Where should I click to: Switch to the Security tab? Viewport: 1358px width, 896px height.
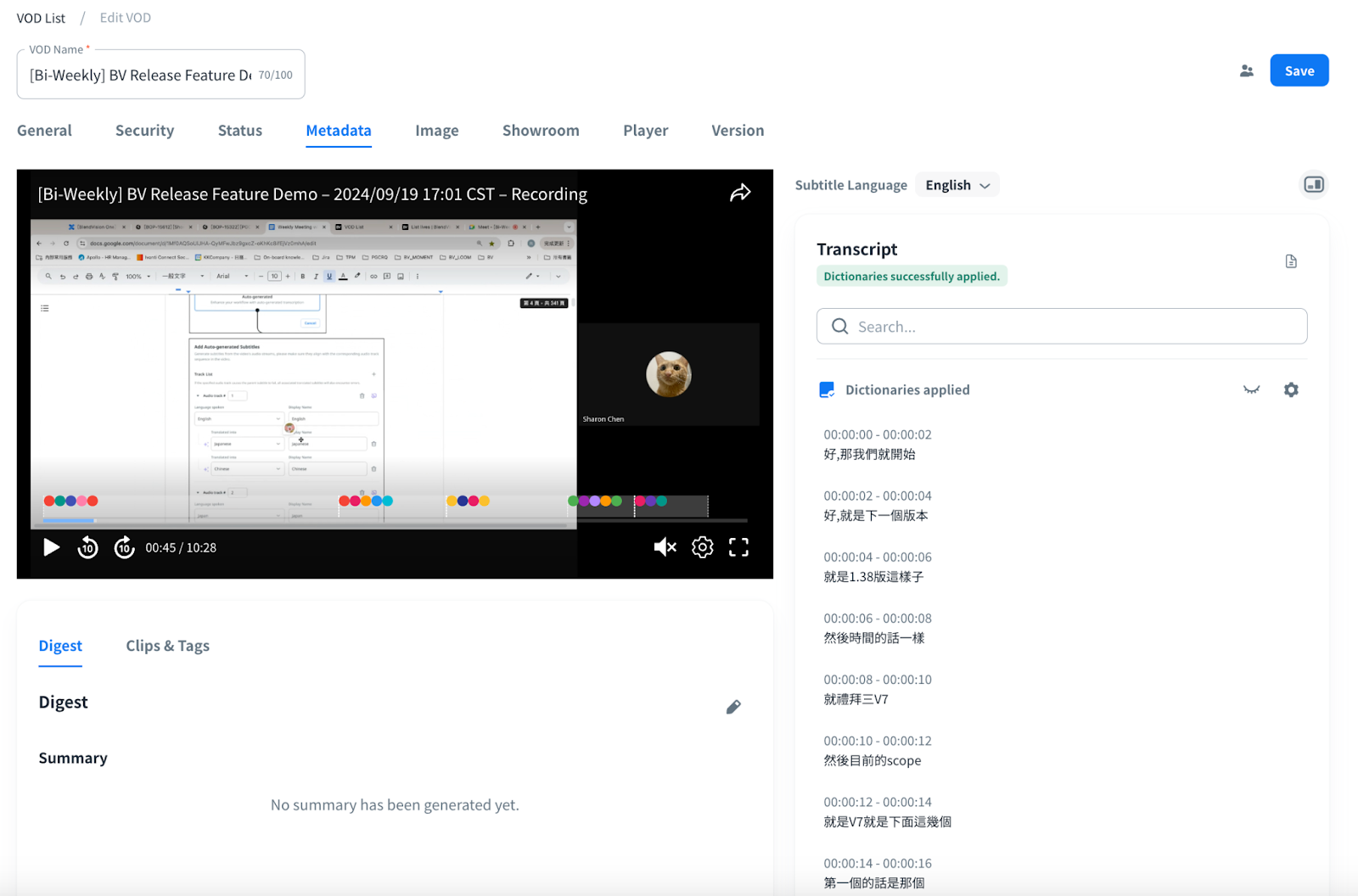(x=144, y=131)
